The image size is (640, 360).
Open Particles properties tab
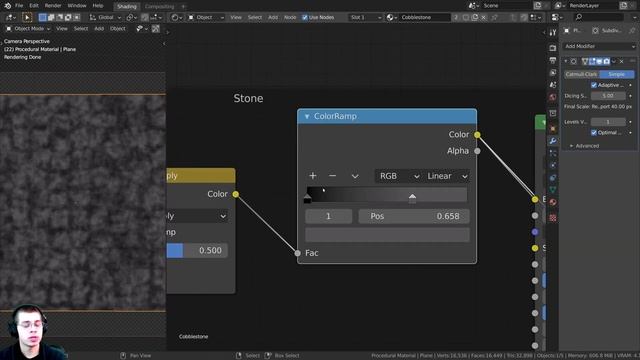[x=553, y=153]
